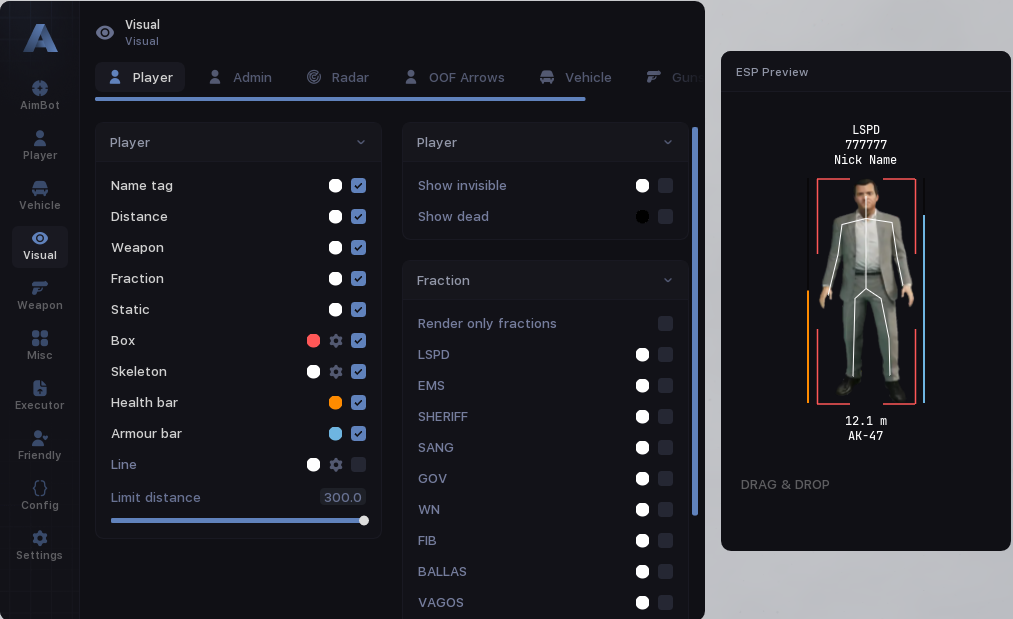Click the right column vertical scrollbar

695,321
